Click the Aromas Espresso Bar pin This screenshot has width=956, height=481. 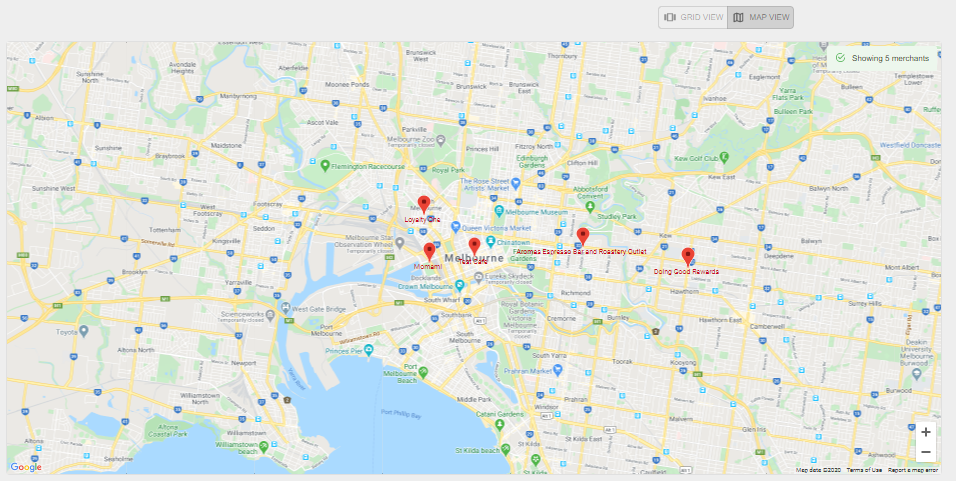tap(583, 237)
